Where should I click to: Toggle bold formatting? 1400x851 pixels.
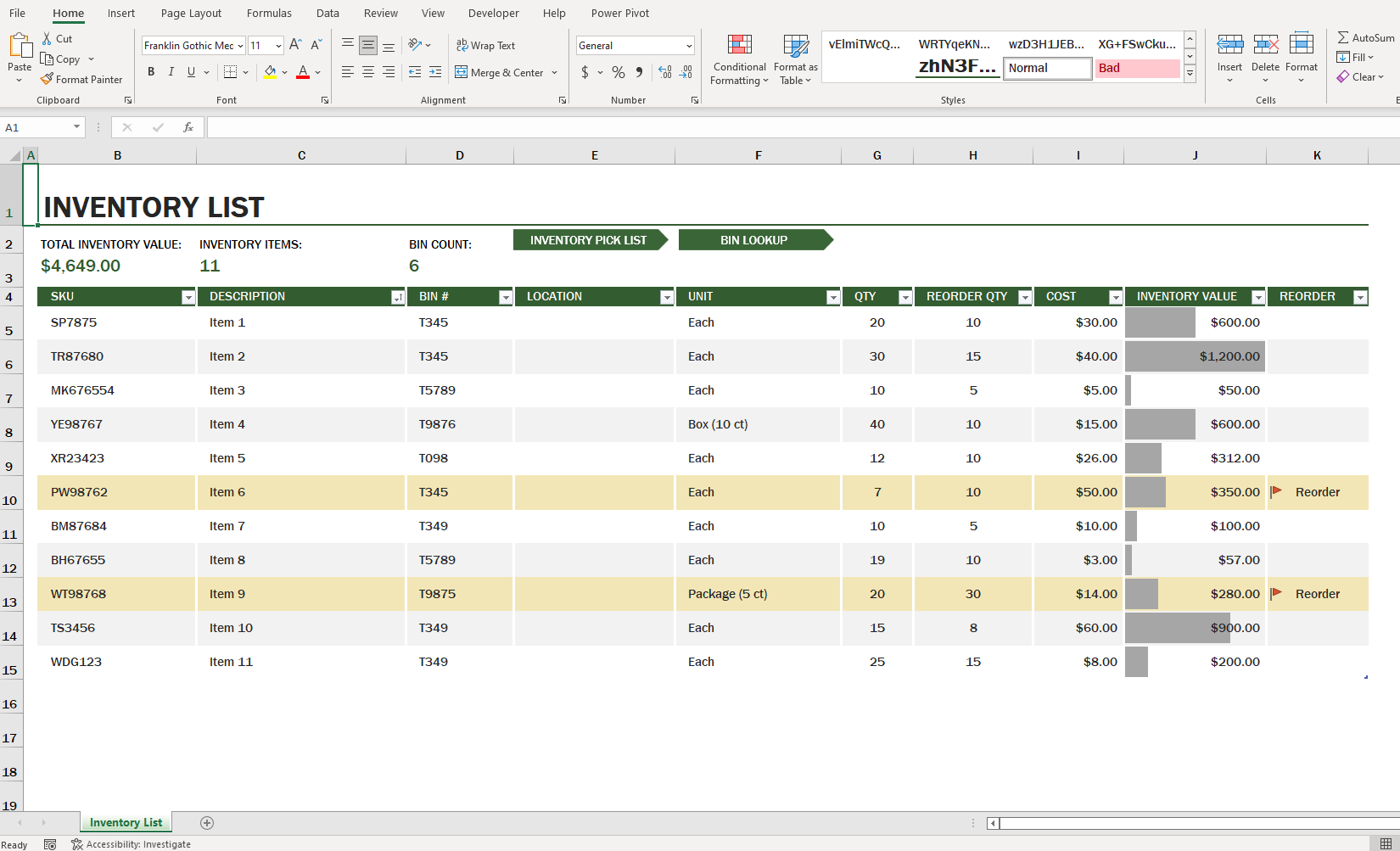tap(151, 72)
